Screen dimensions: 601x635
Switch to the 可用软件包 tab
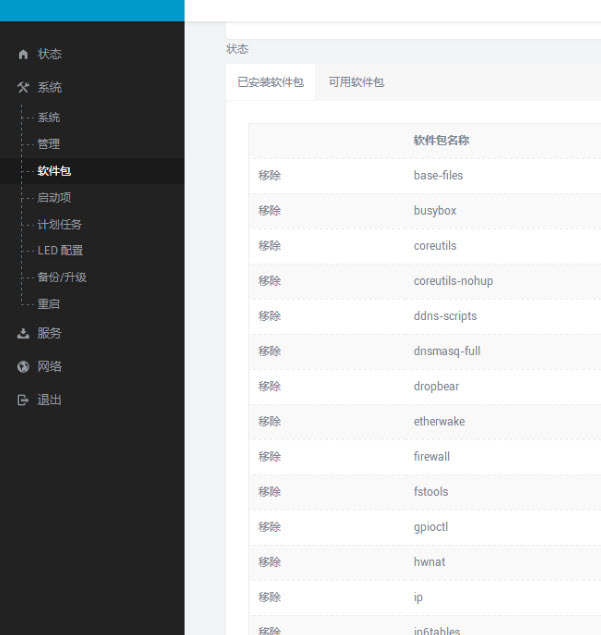(356, 82)
